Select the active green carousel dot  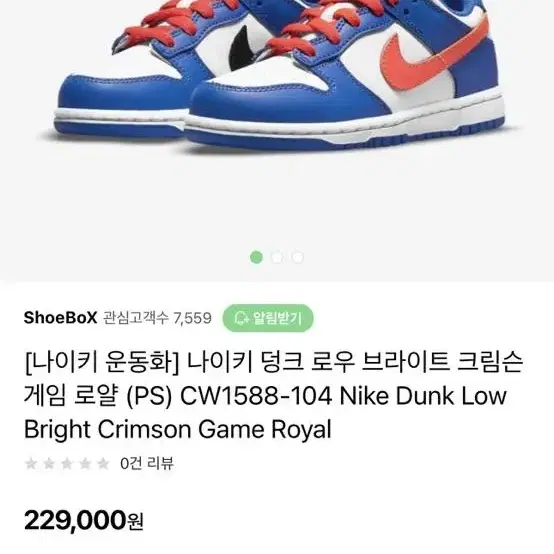[257, 257]
